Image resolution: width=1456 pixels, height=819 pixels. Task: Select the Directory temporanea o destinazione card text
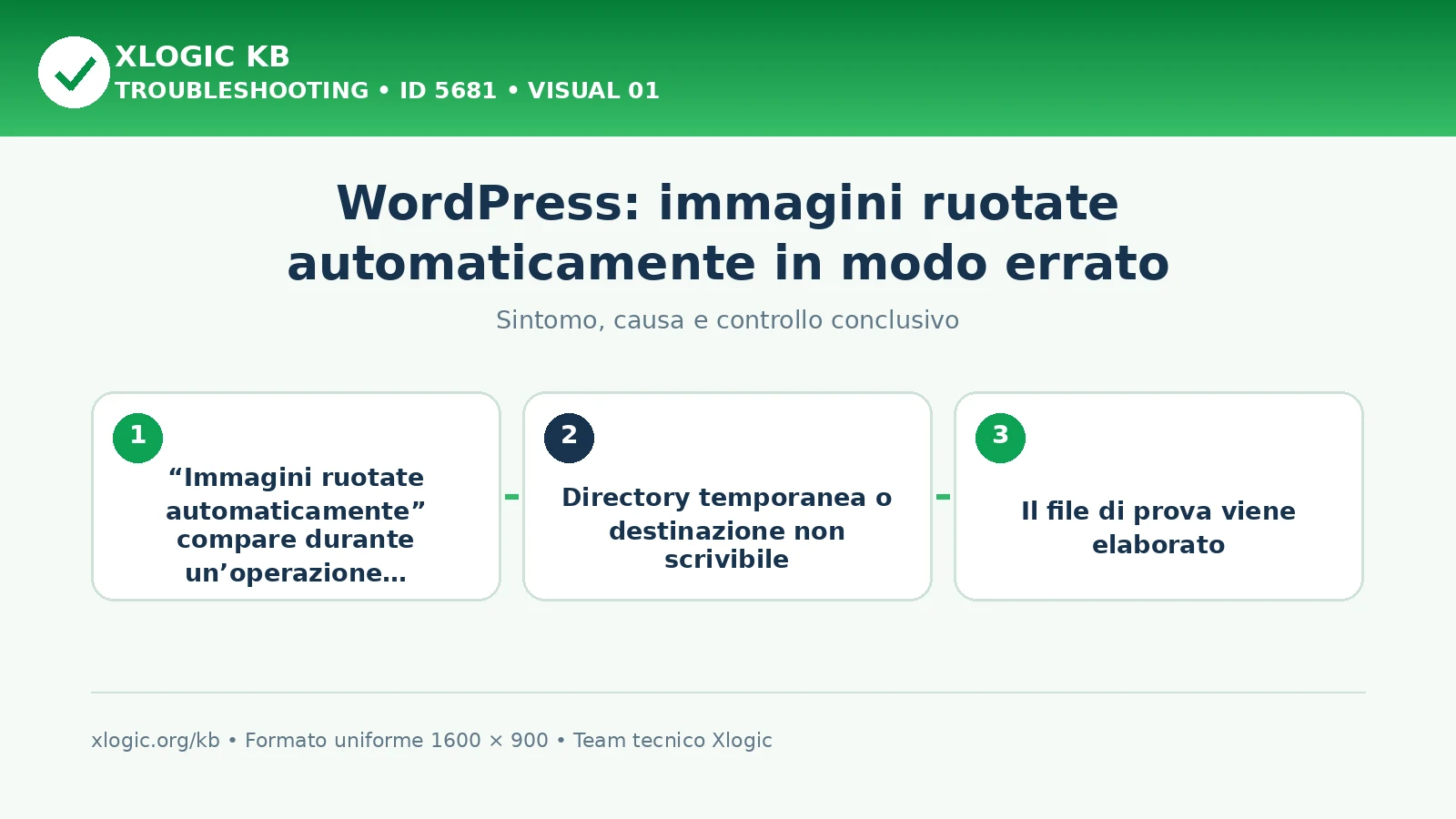[727, 528]
